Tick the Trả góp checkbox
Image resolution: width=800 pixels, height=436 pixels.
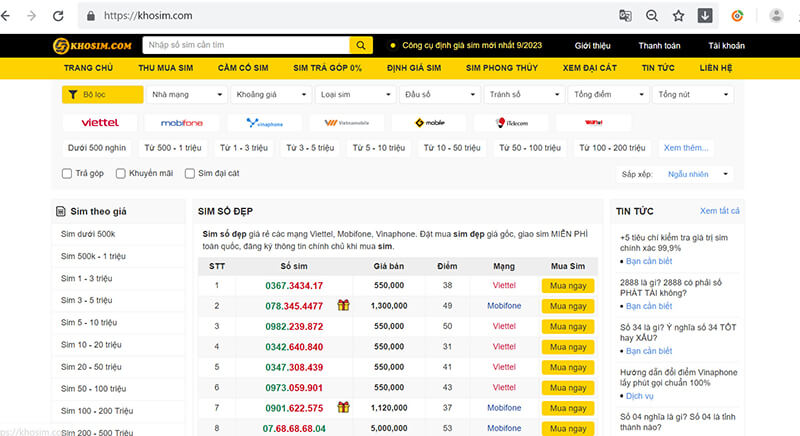67,173
